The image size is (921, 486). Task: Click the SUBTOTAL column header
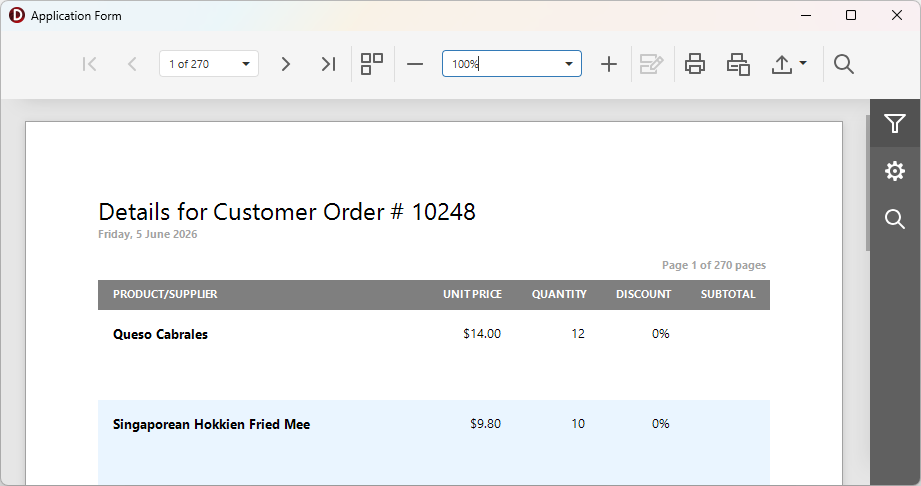tap(728, 294)
